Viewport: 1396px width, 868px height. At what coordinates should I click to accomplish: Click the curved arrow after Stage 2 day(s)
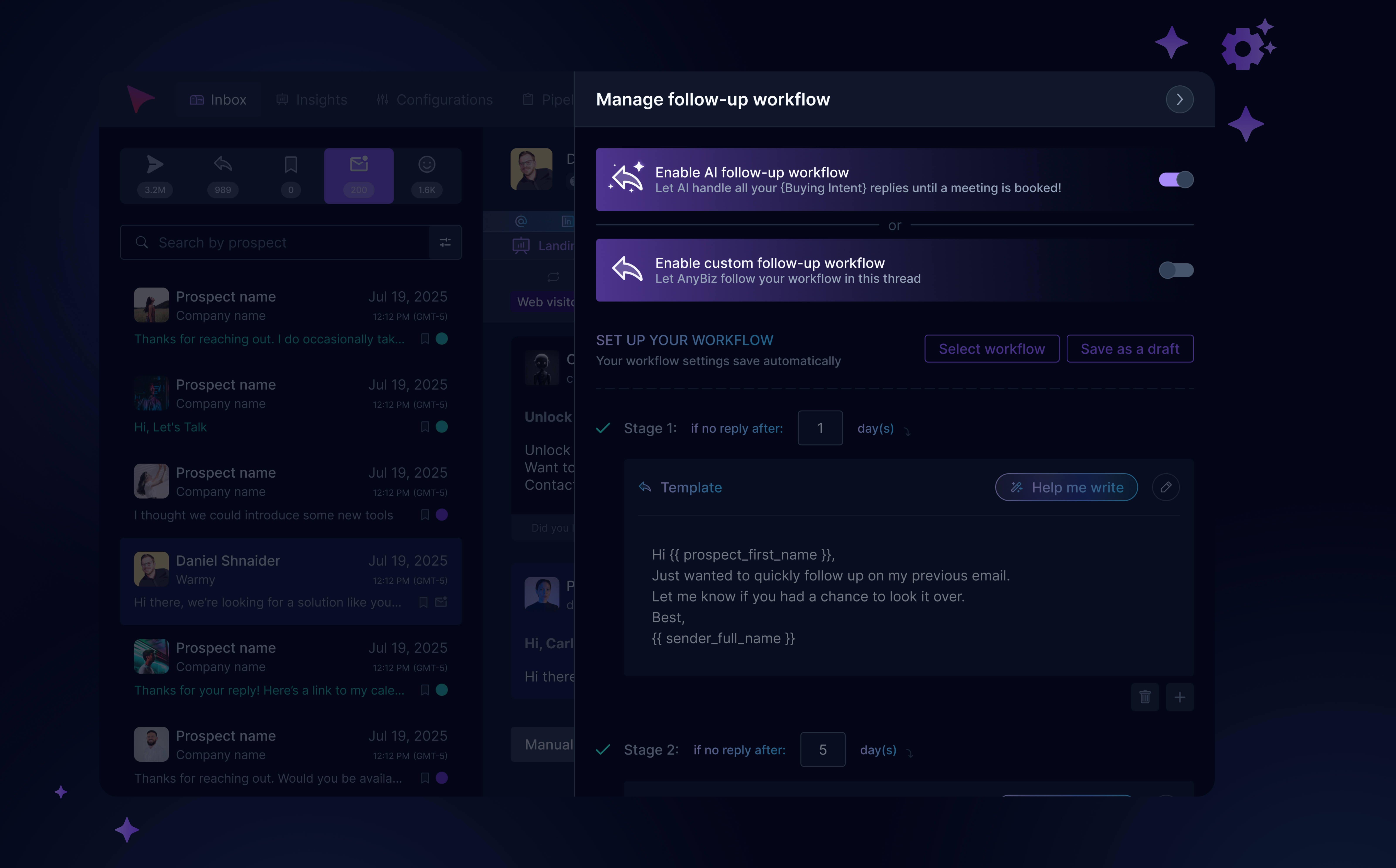(910, 753)
